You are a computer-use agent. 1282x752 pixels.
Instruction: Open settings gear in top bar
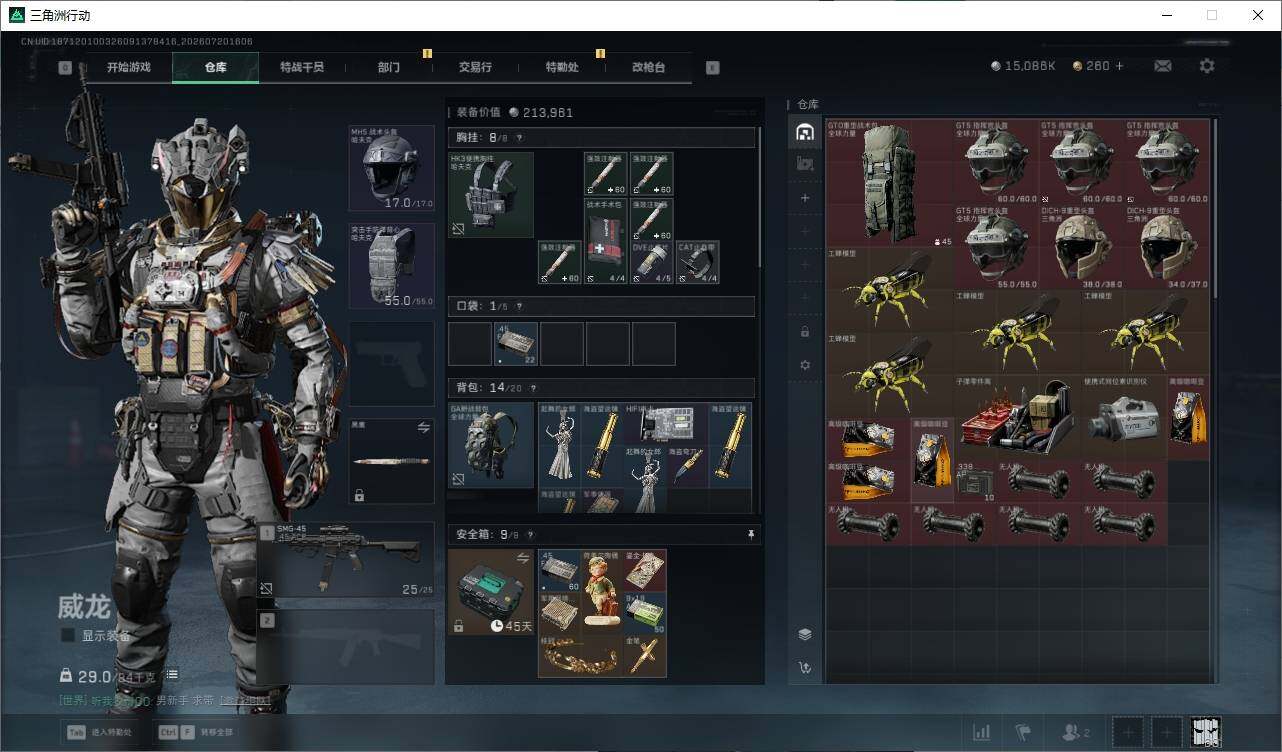coord(1207,66)
